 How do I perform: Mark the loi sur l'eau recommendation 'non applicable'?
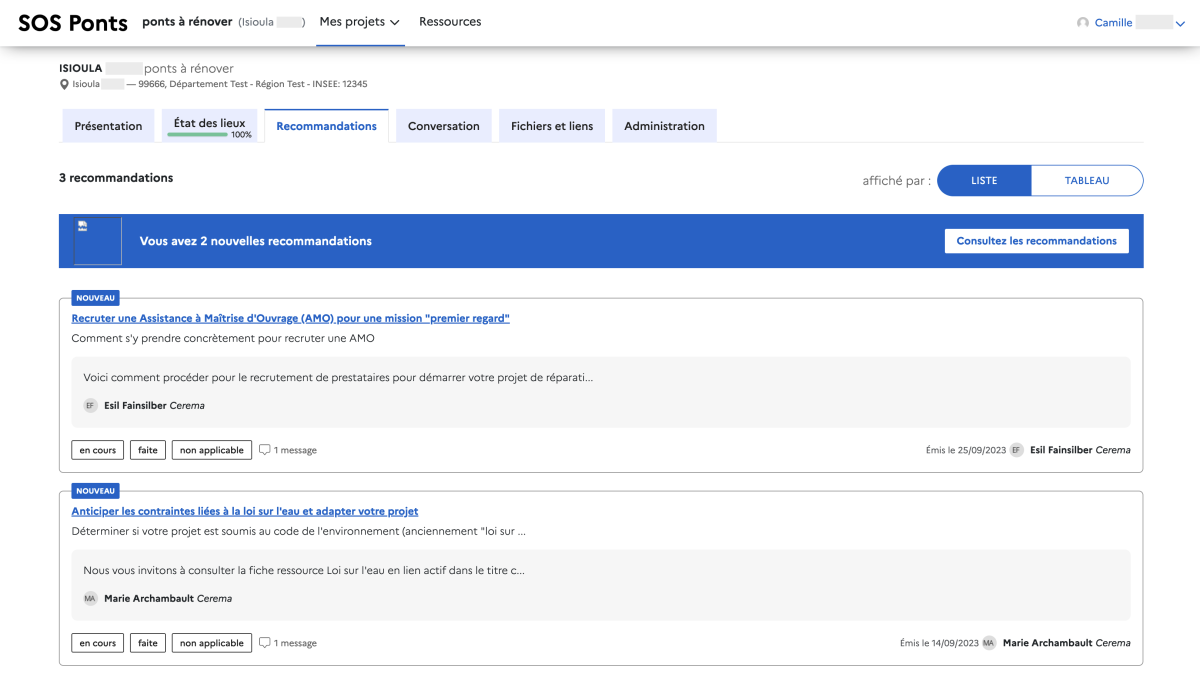[212, 643]
